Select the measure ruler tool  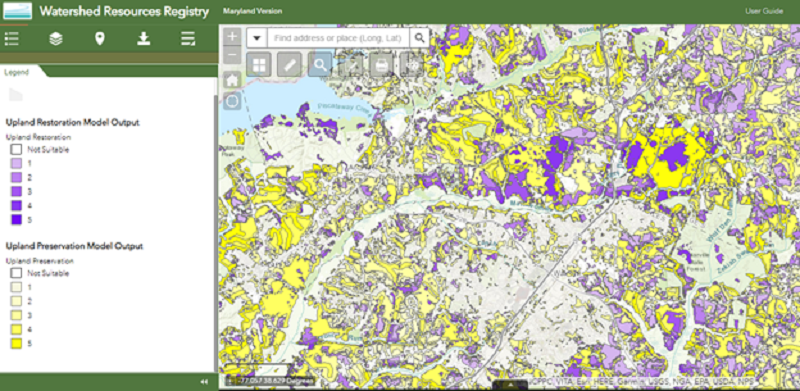pyautogui.click(x=290, y=65)
